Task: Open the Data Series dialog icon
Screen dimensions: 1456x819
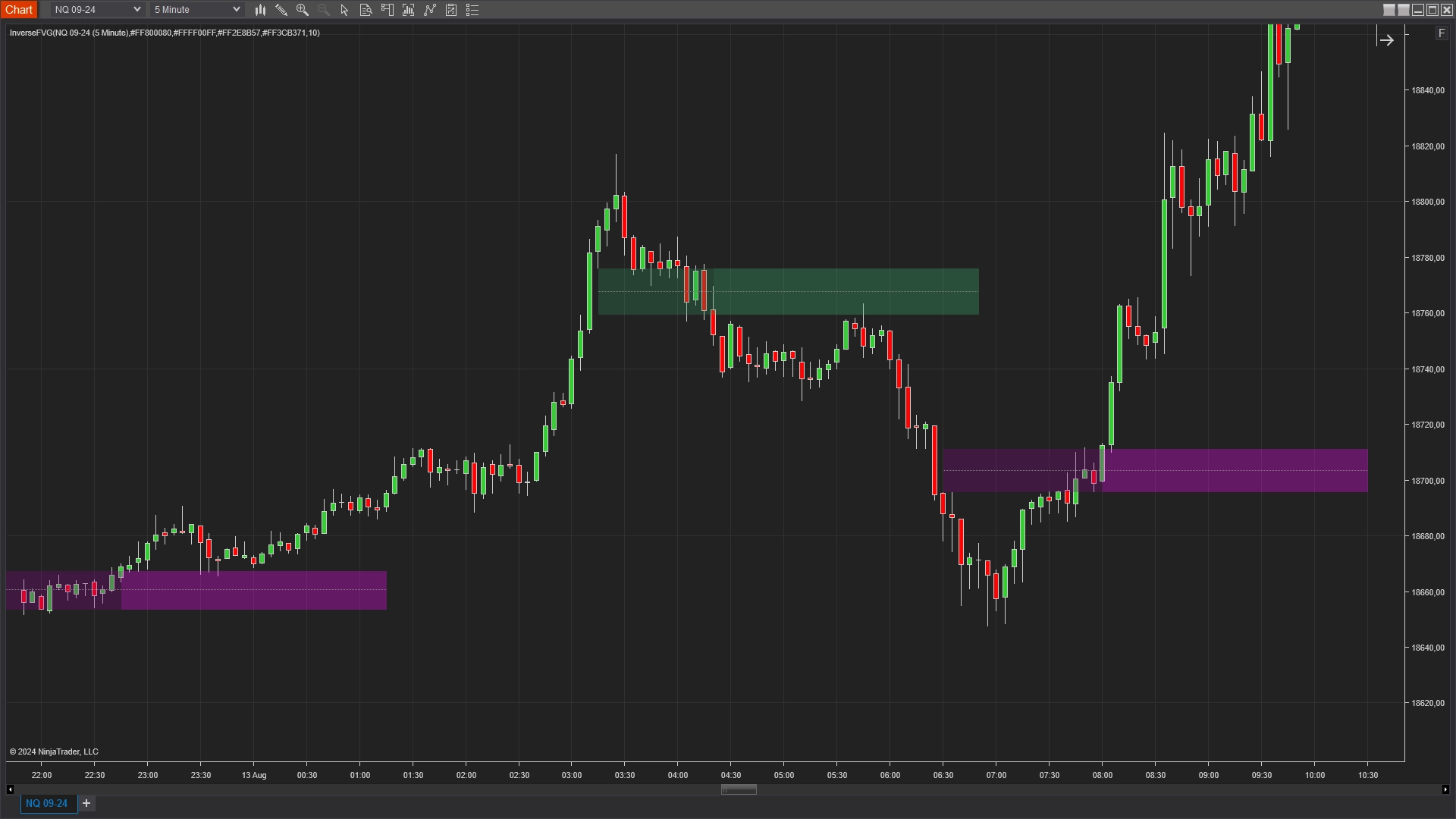Action: pyautogui.click(x=409, y=10)
